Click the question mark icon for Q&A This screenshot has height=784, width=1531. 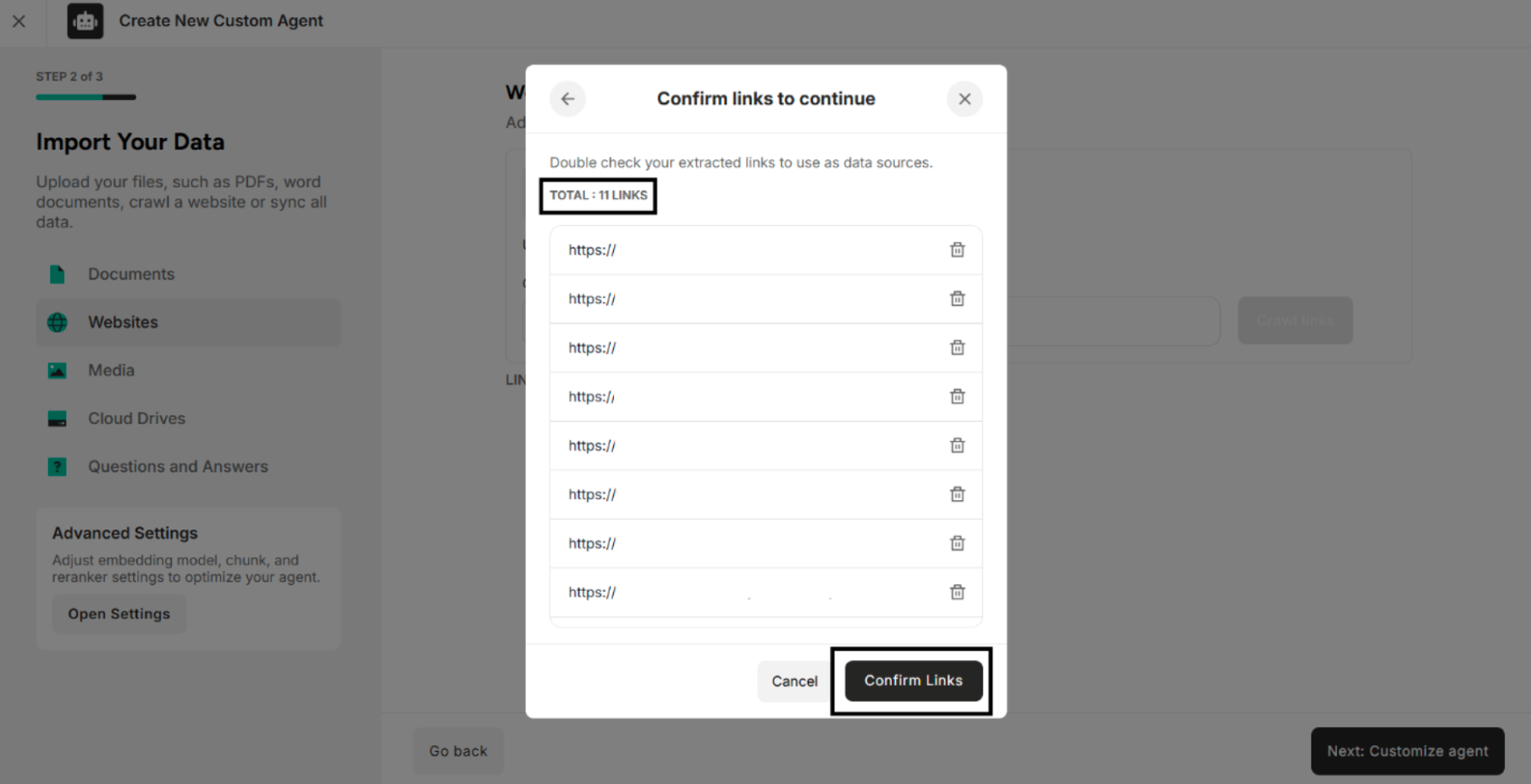click(x=57, y=467)
